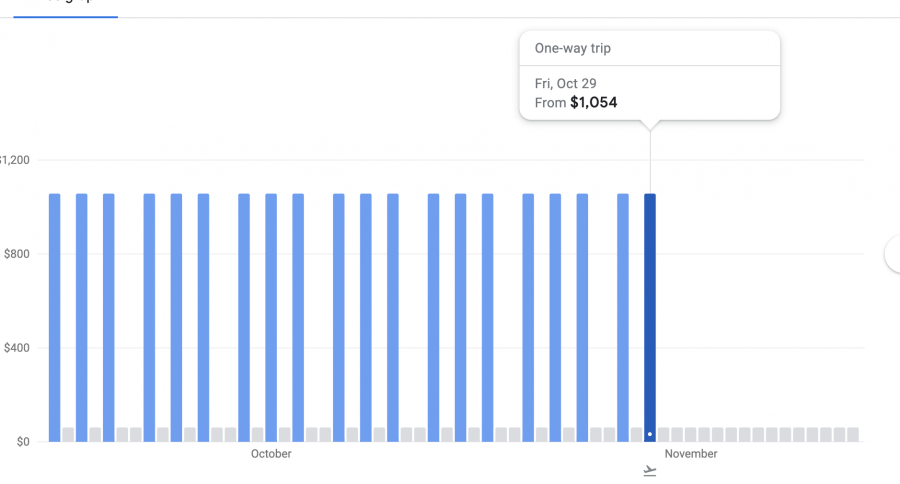The width and height of the screenshot is (900, 484).
Task: Click the gray bar just right of highlighted bar
Action: pos(664,435)
